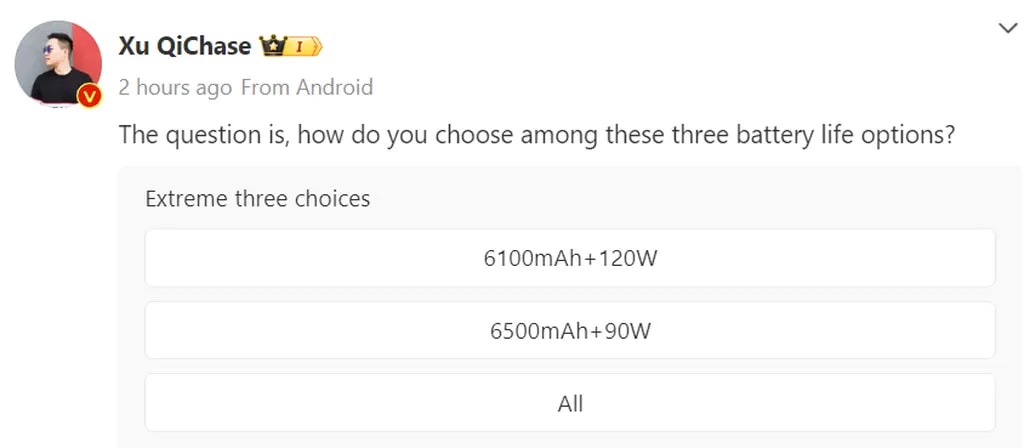This screenshot has height=448, width=1024.
Task: Open Xu QiChase's profile avatar
Action: coord(57,63)
